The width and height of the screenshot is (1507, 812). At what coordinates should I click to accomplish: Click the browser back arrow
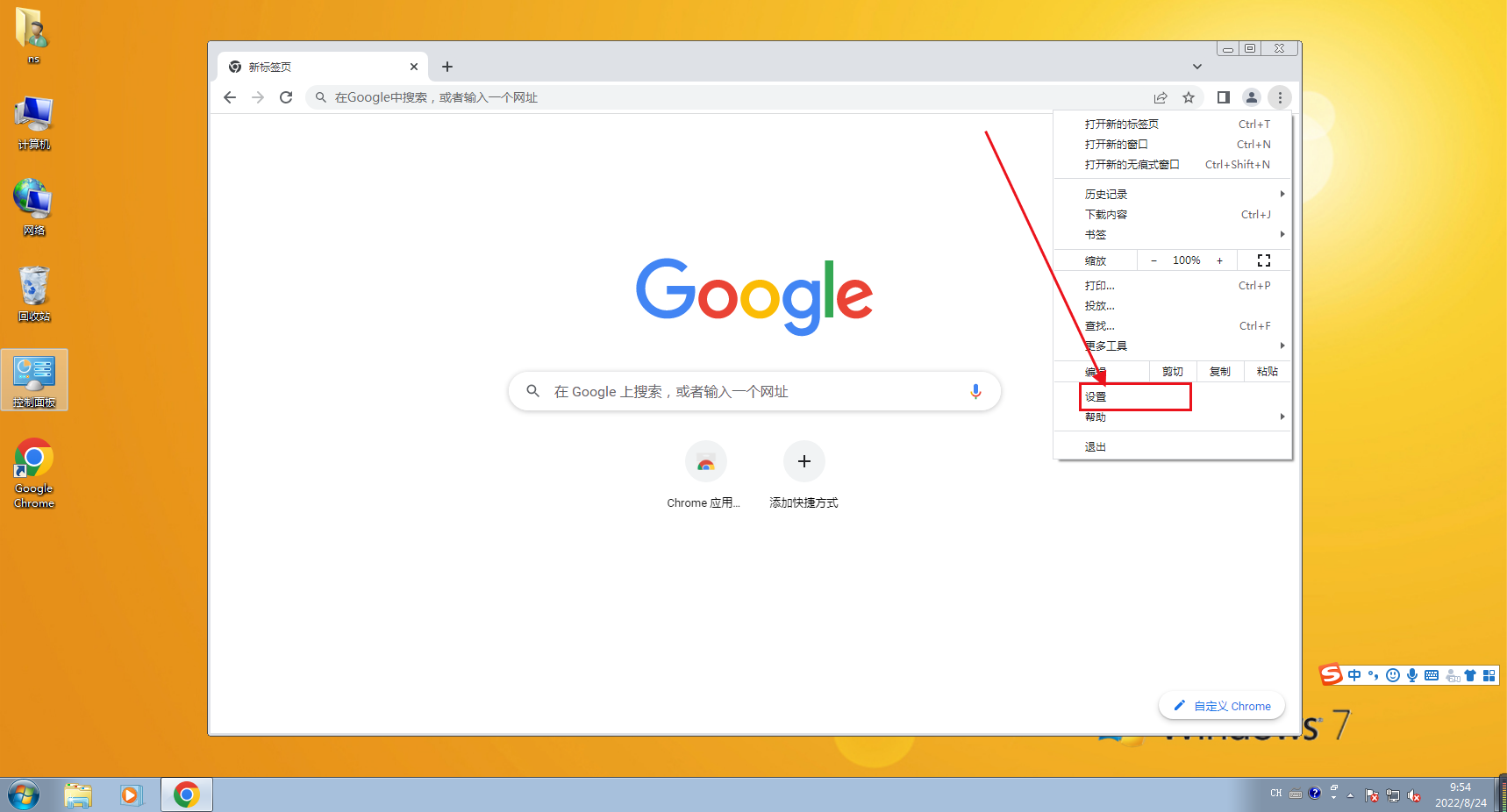point(230,97)
